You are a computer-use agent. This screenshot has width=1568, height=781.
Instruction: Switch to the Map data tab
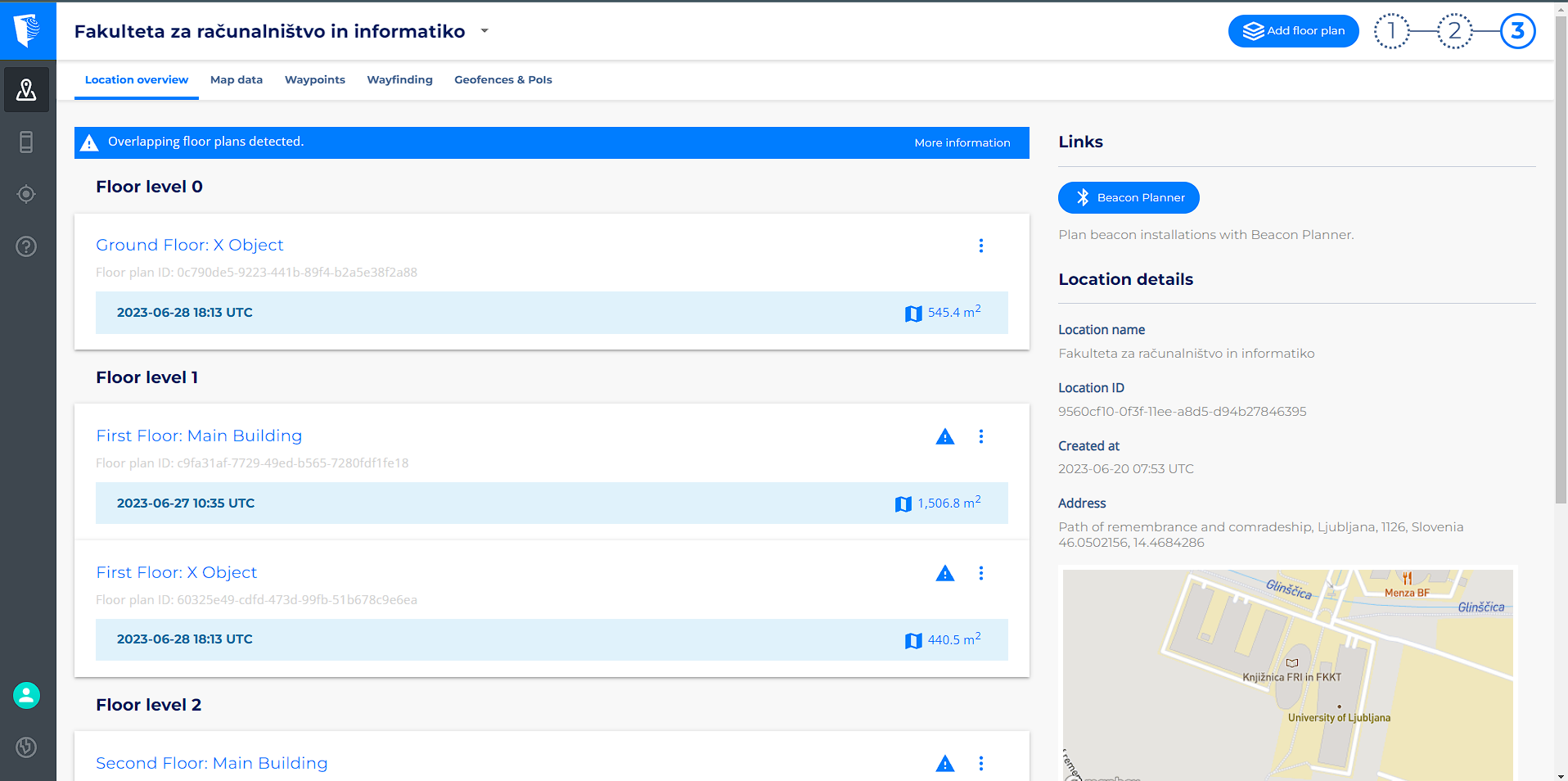click(x=237, y=79)
